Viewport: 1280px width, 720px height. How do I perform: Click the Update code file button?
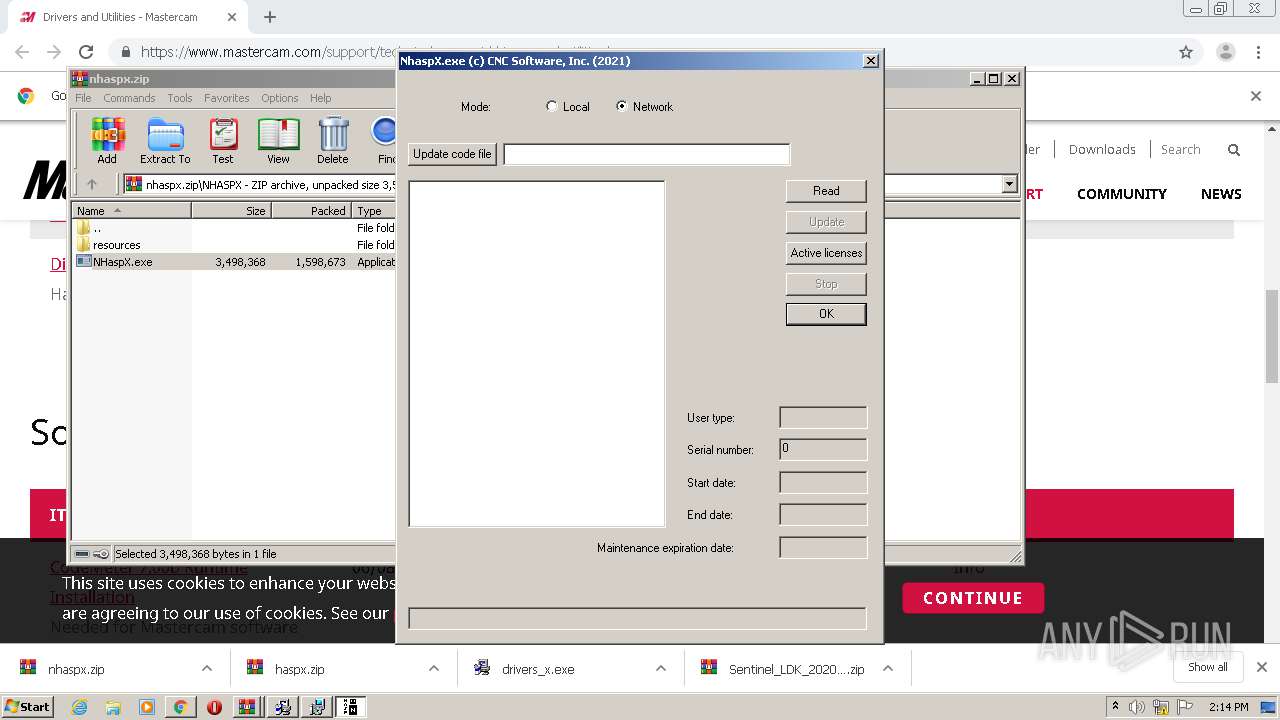tap(452, 154)
